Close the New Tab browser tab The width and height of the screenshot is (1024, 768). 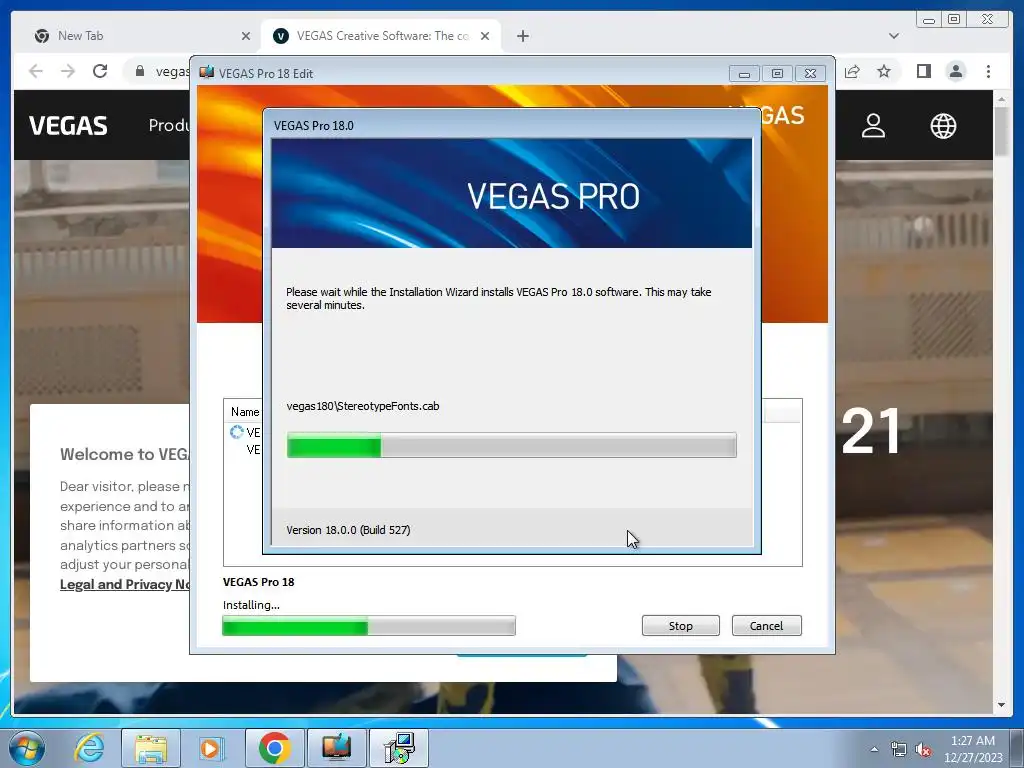[x=246, y=37]
